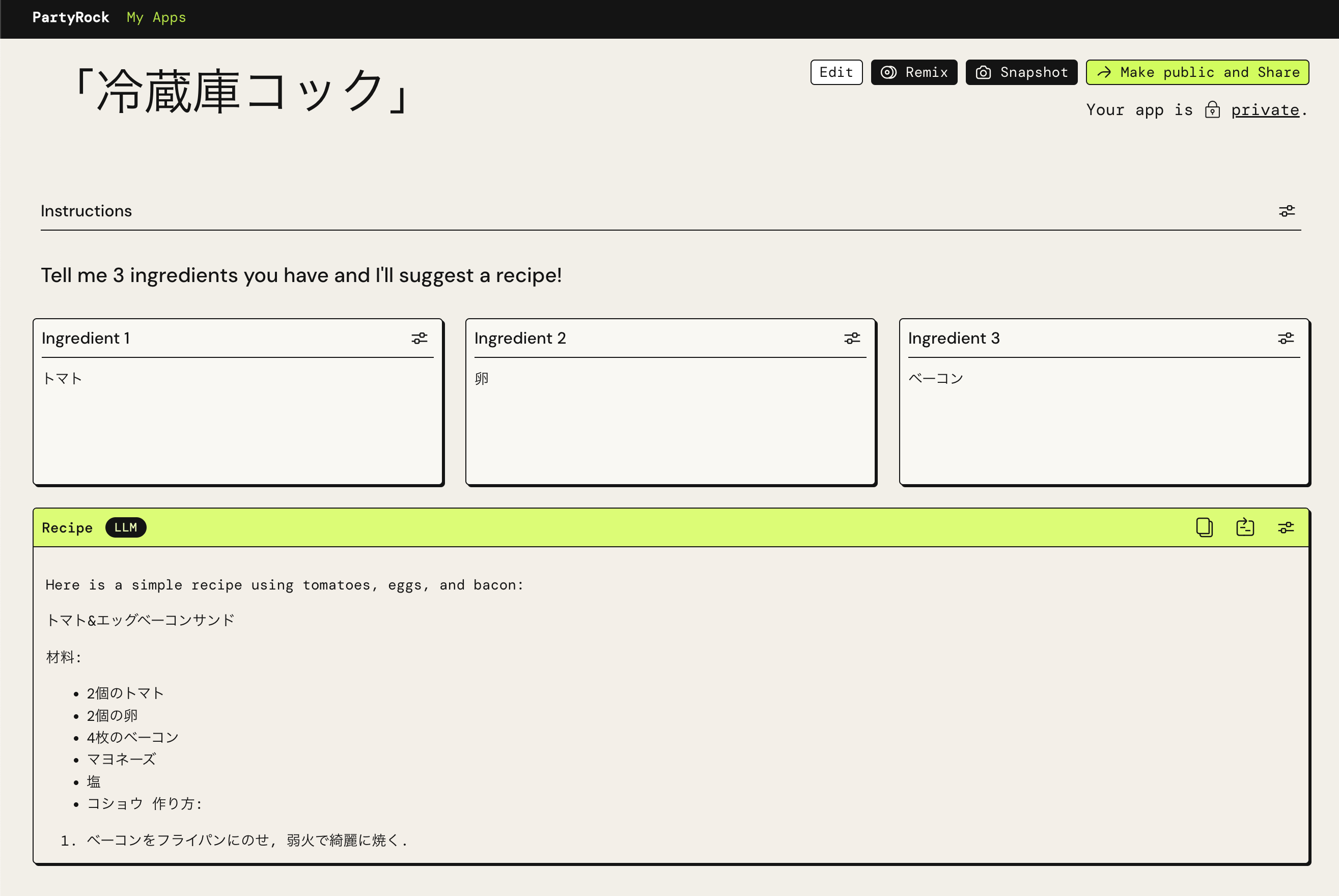The image size is (1339, 896).
Task: Open the Ingredient 1 settings sliders icon
Action: [420, 338]
